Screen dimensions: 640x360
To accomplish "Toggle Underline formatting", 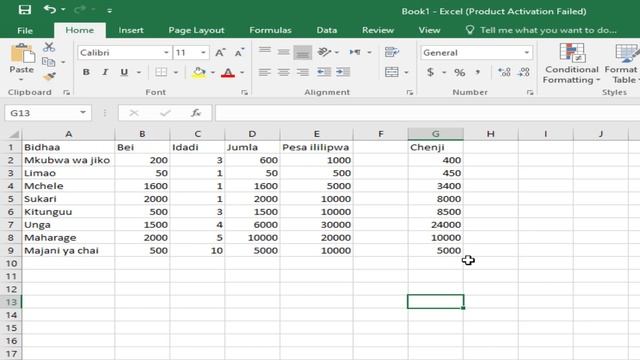I will coord(124,72).
